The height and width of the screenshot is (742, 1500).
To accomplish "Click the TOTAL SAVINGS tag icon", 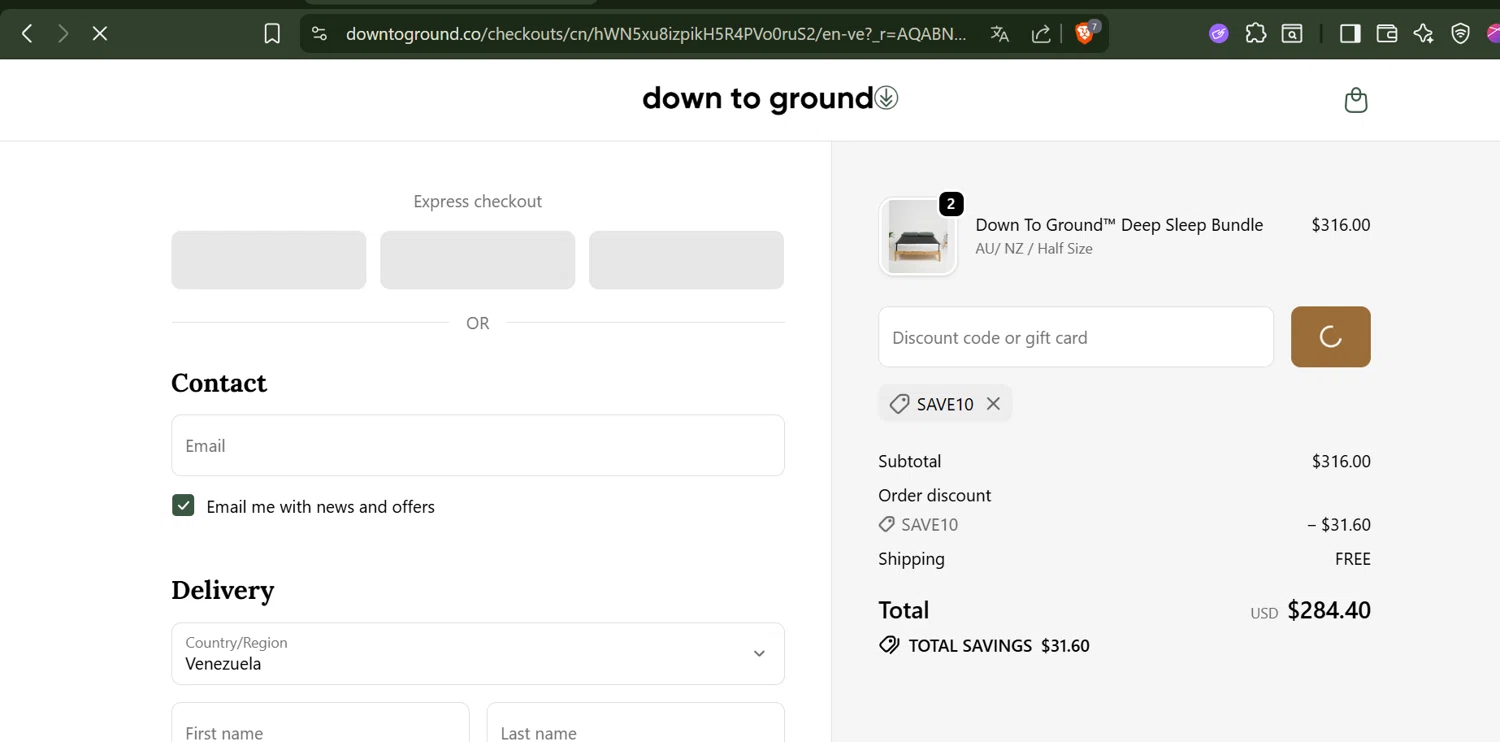I will pos(889,645).
